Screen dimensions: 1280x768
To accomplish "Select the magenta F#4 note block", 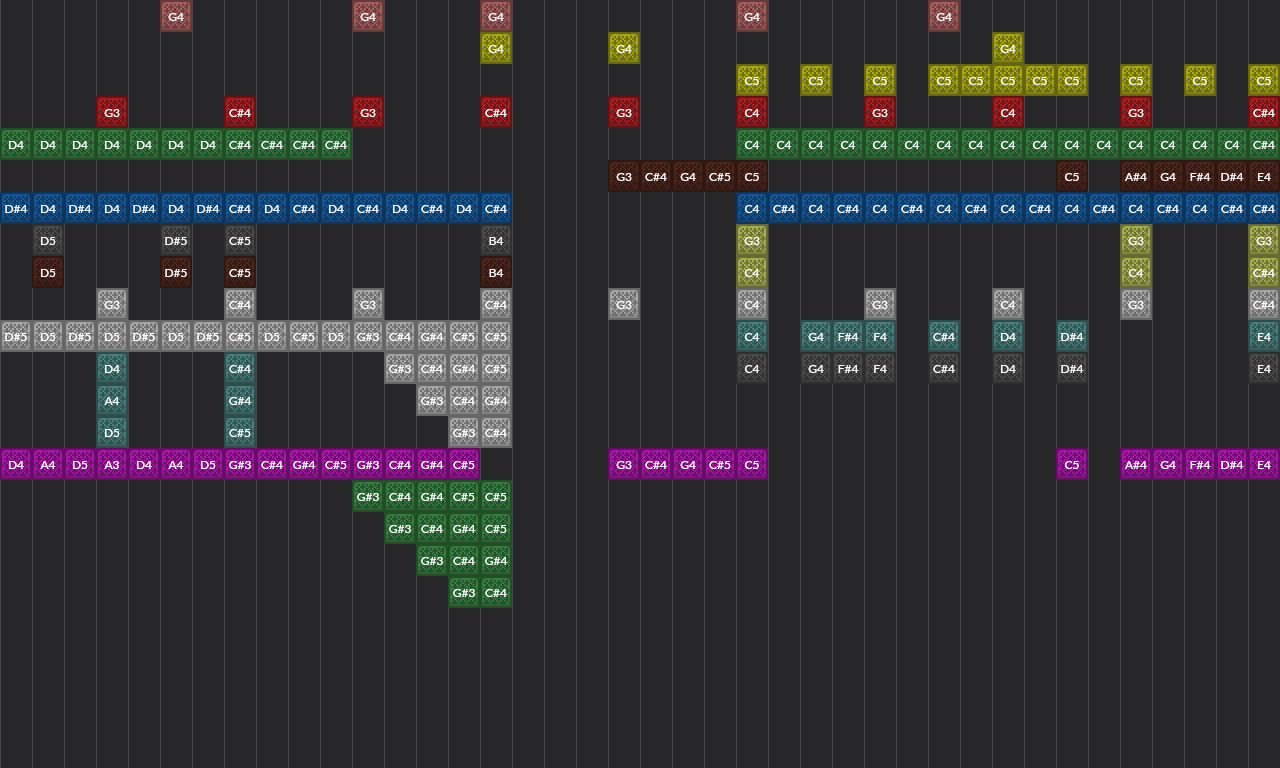I will point(1200,465).
